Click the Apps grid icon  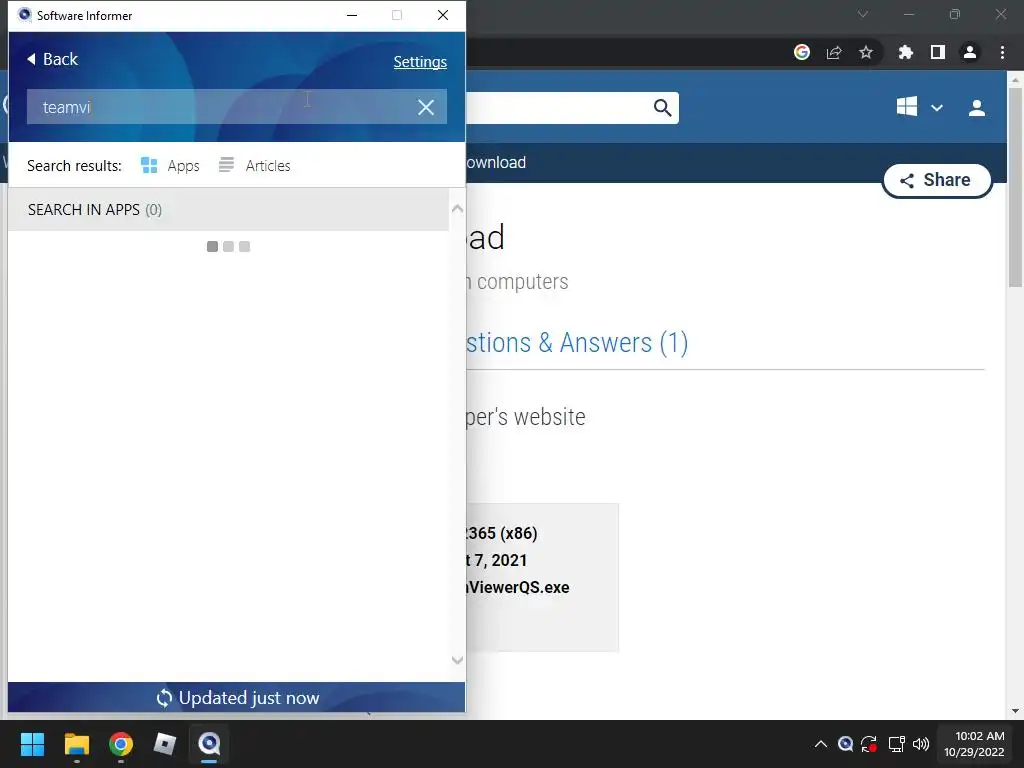pyautogui.click(x=149, y=165)
